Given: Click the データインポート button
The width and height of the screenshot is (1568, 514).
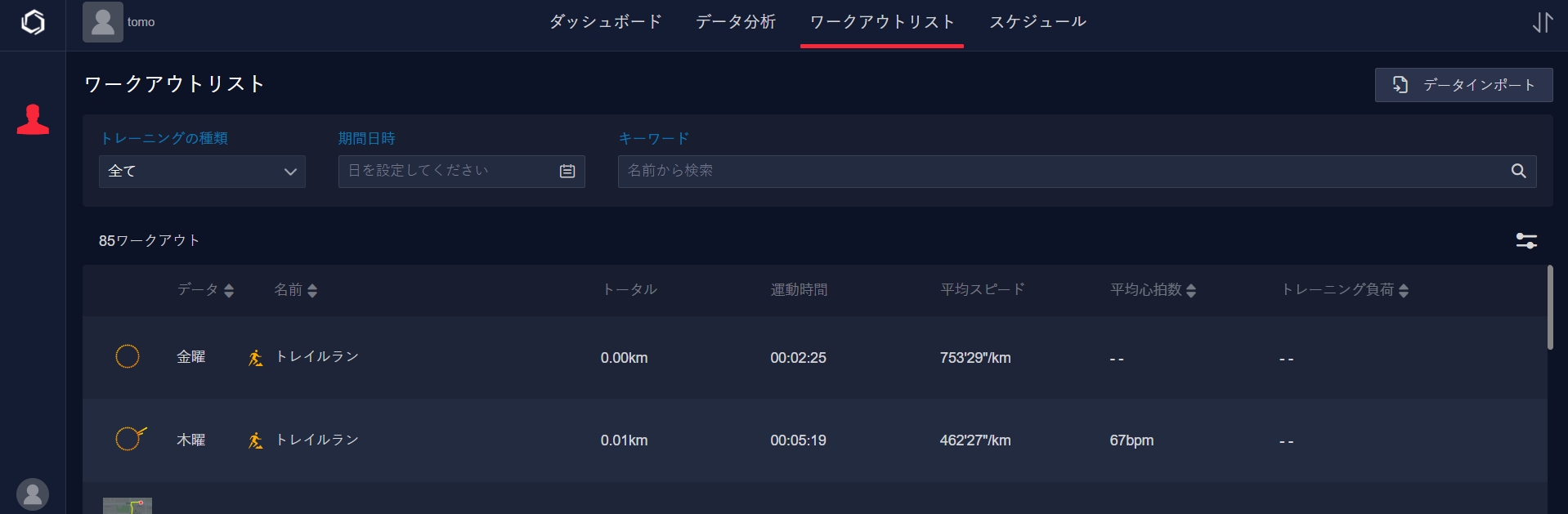Looking at the screenshot, I should click(1463, 85).
